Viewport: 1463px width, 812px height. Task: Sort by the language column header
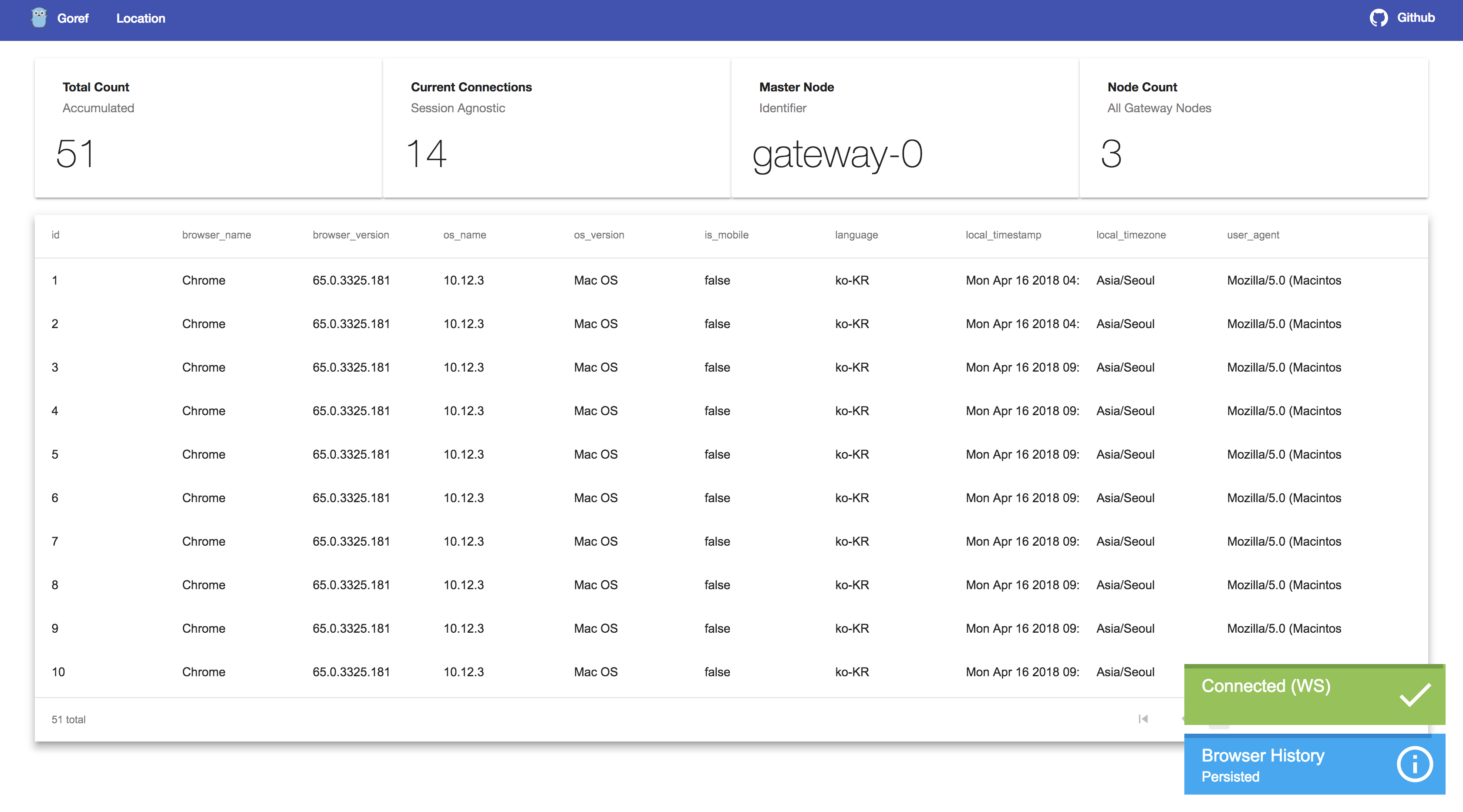tap(856, 235)
